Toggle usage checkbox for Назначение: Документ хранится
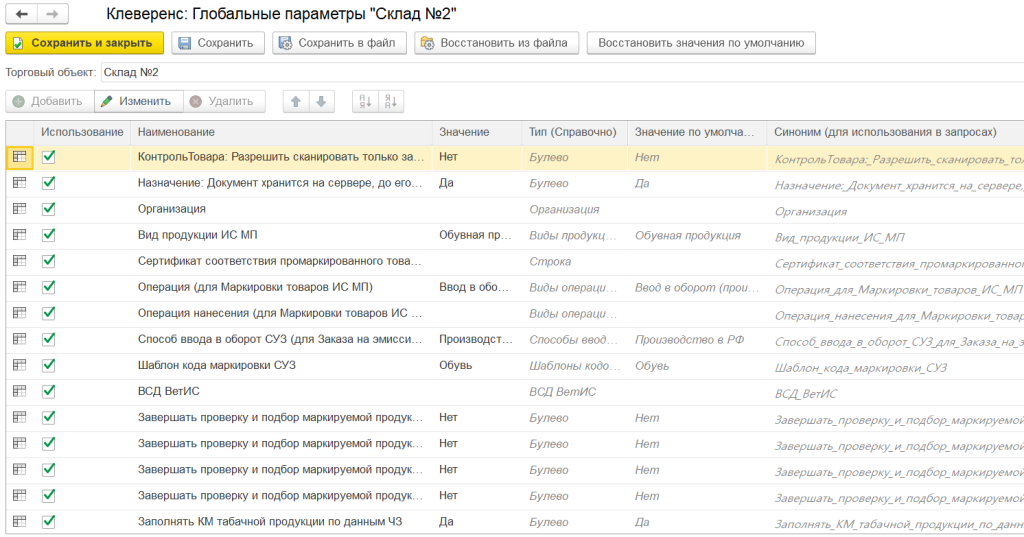 (x=48, y=183)
